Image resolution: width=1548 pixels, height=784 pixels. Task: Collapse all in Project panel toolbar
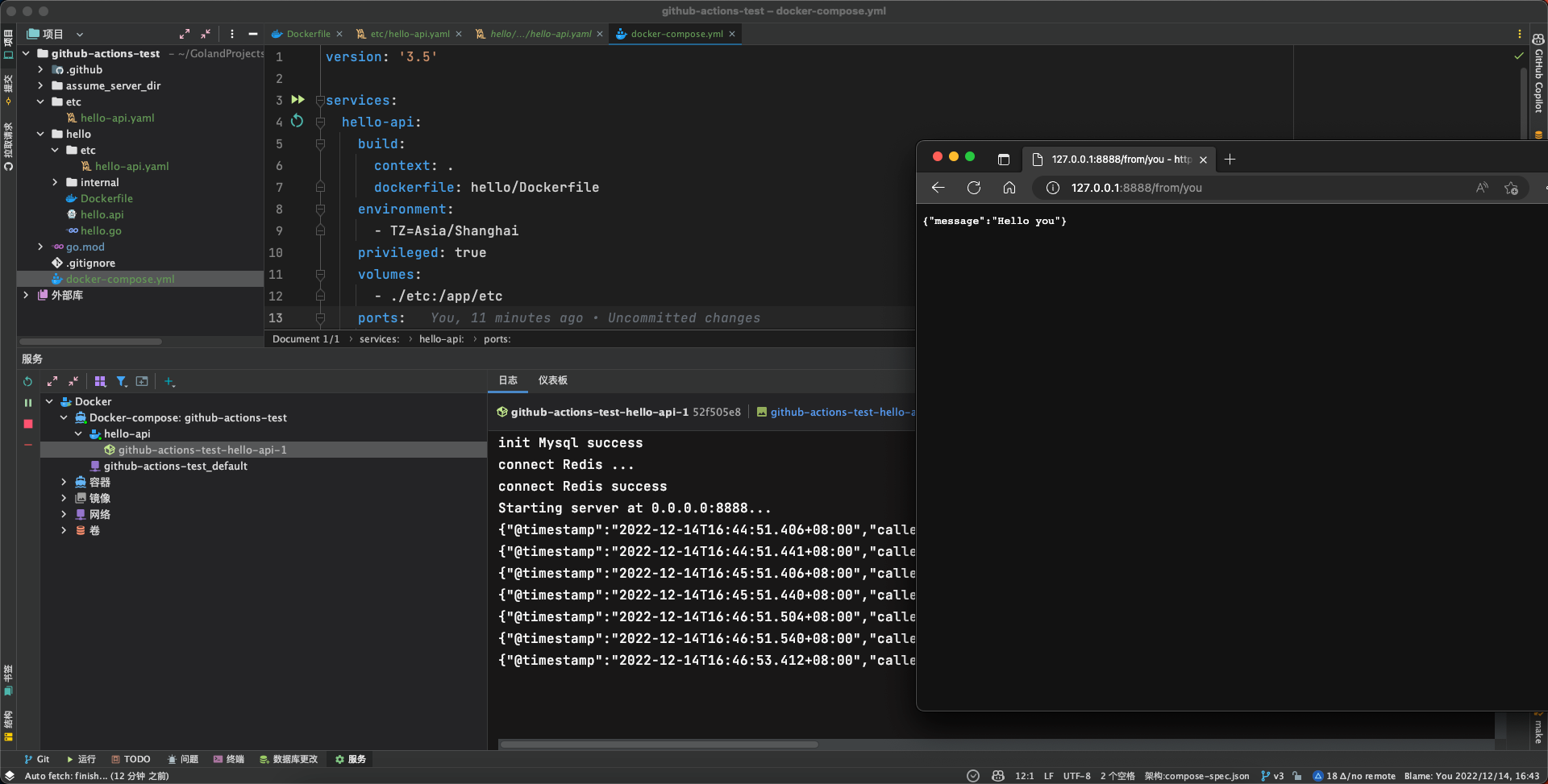coord(206,34)
